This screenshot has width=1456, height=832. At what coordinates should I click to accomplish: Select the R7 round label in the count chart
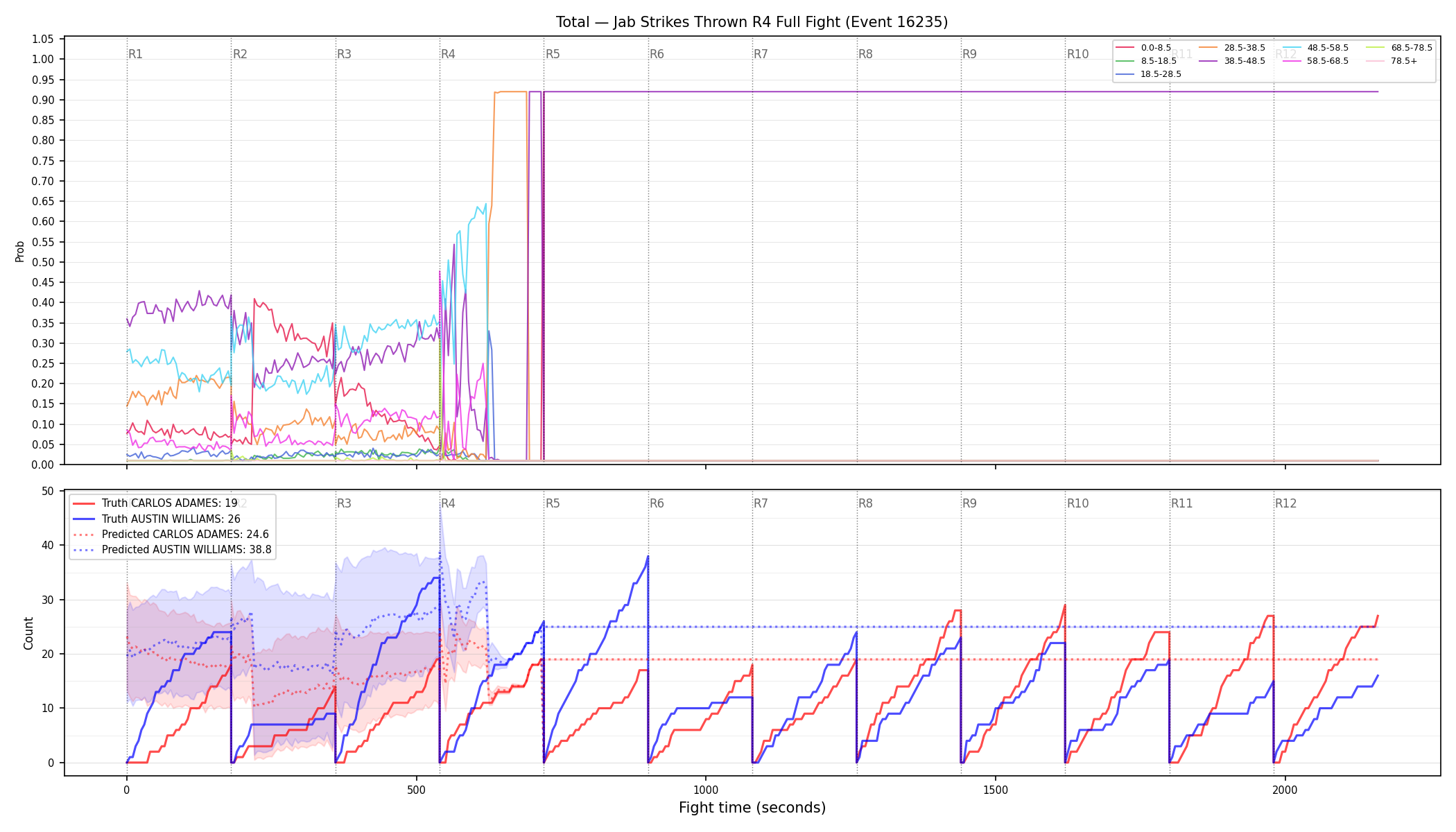[x=761, y=503]
